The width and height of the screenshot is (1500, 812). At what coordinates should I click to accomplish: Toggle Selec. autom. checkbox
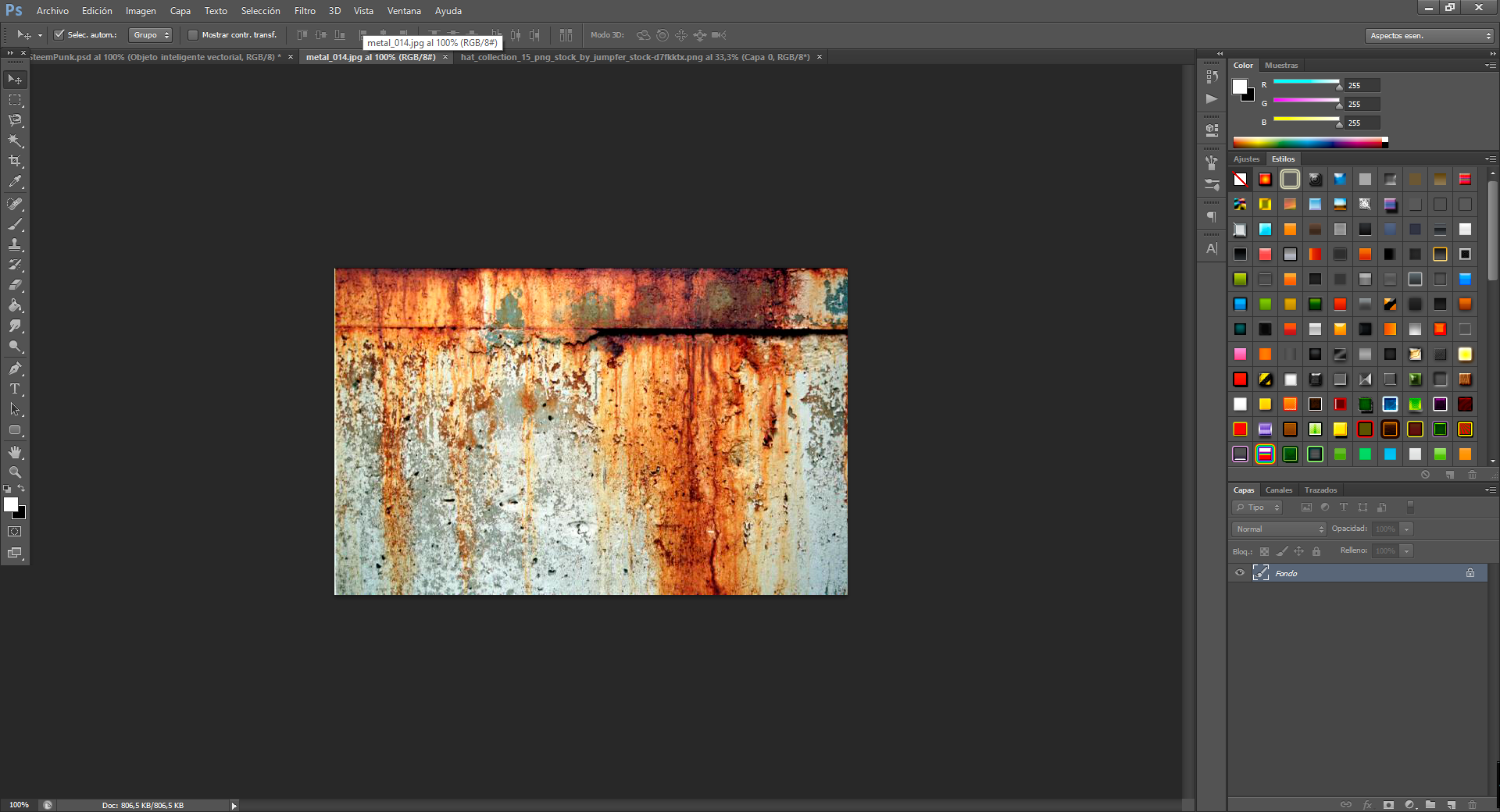(59, 34)
